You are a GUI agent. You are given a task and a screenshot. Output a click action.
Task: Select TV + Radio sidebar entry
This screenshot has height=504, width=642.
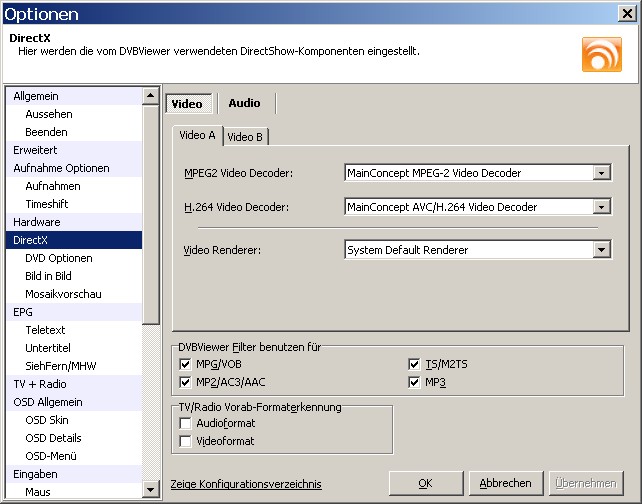[74, 384]
